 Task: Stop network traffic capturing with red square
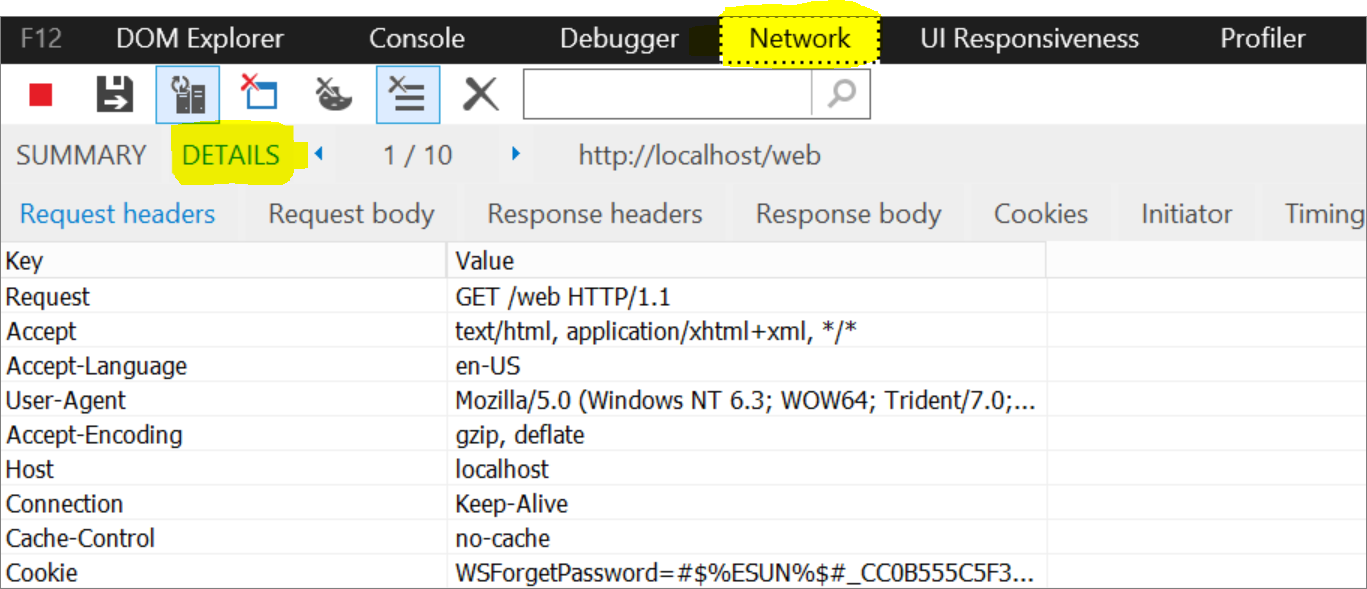point(41,95)
